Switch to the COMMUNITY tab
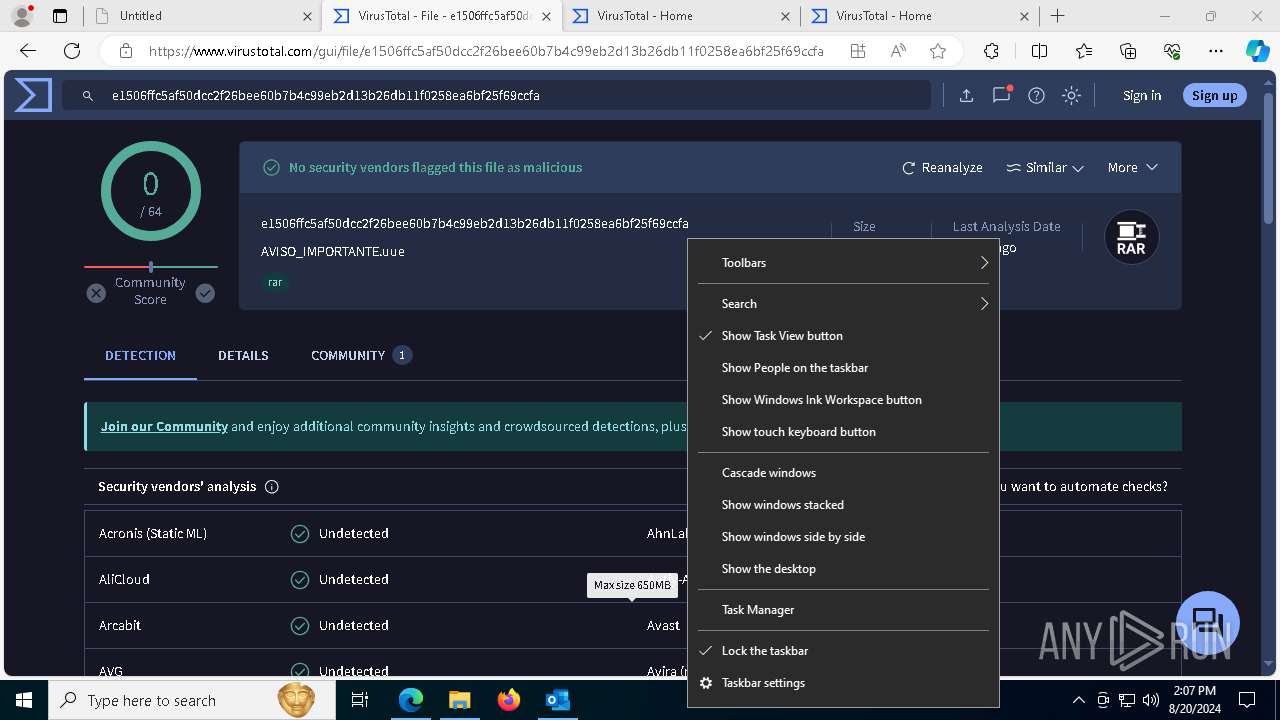 (x=361, y=356)
